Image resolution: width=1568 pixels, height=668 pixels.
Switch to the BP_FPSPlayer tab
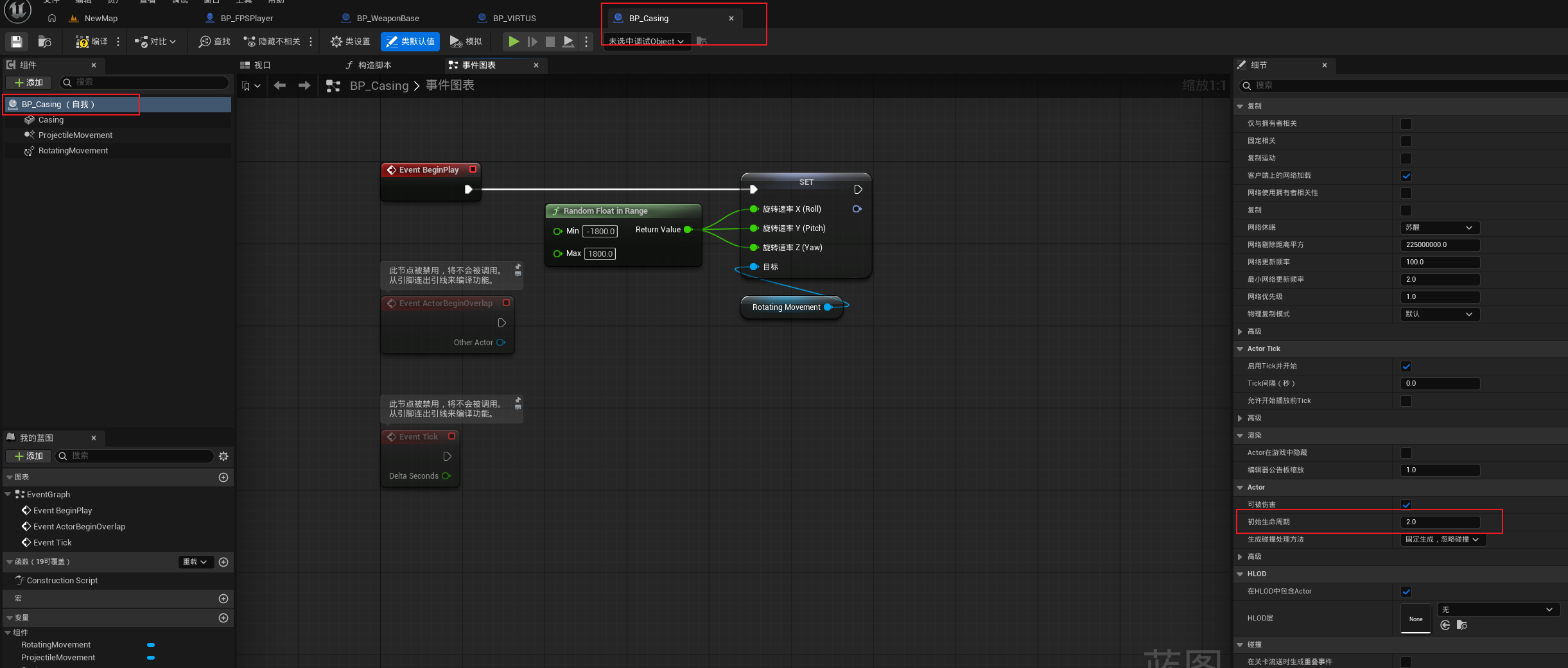click(247, 19)
